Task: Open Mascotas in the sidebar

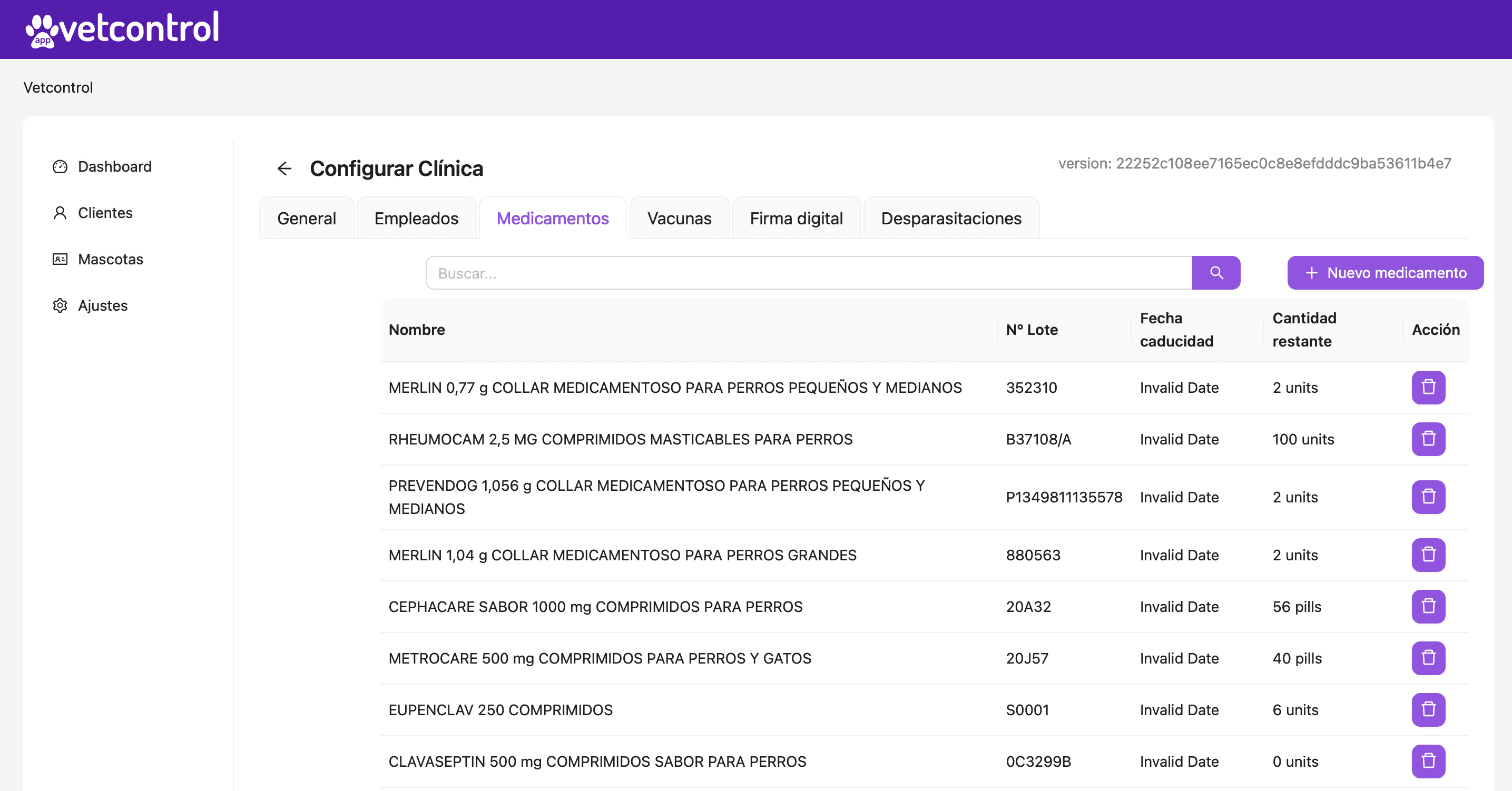Action: tap(97, 259)
